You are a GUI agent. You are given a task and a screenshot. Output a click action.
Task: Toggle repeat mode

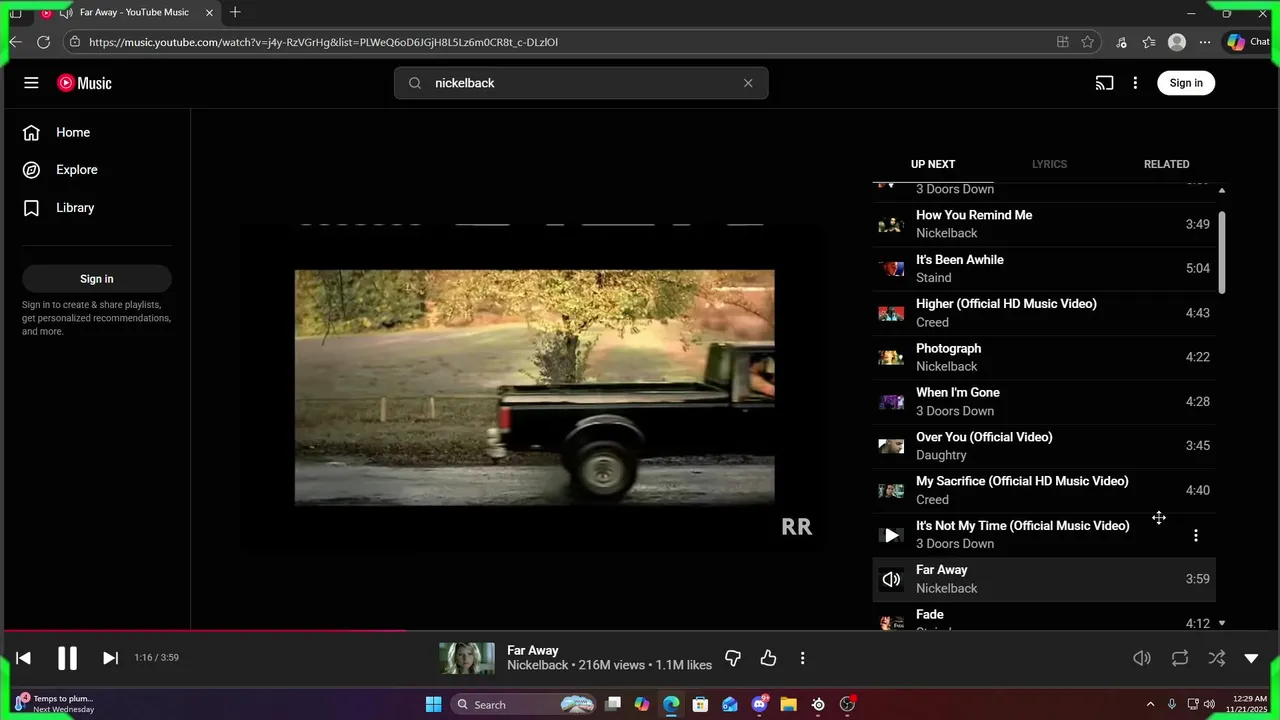(x=1180, y=658)
